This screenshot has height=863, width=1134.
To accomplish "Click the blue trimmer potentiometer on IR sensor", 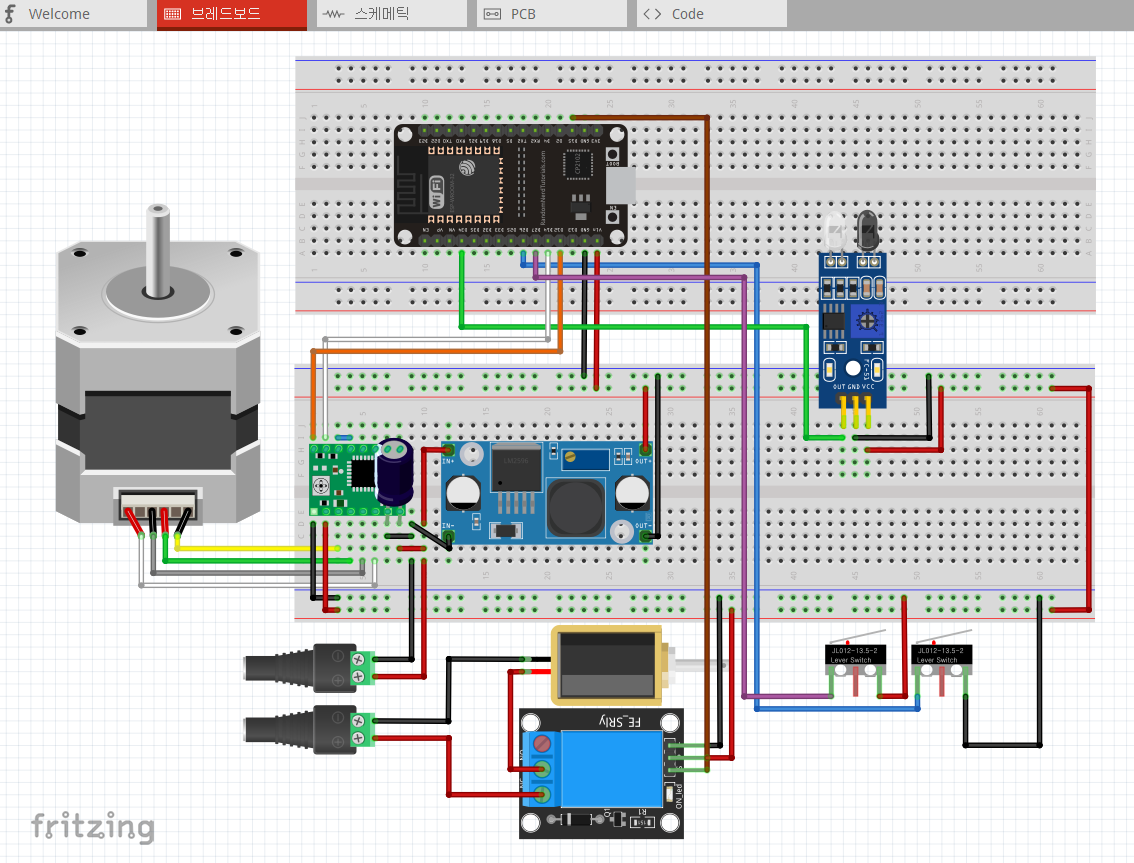I will (866, 321).
